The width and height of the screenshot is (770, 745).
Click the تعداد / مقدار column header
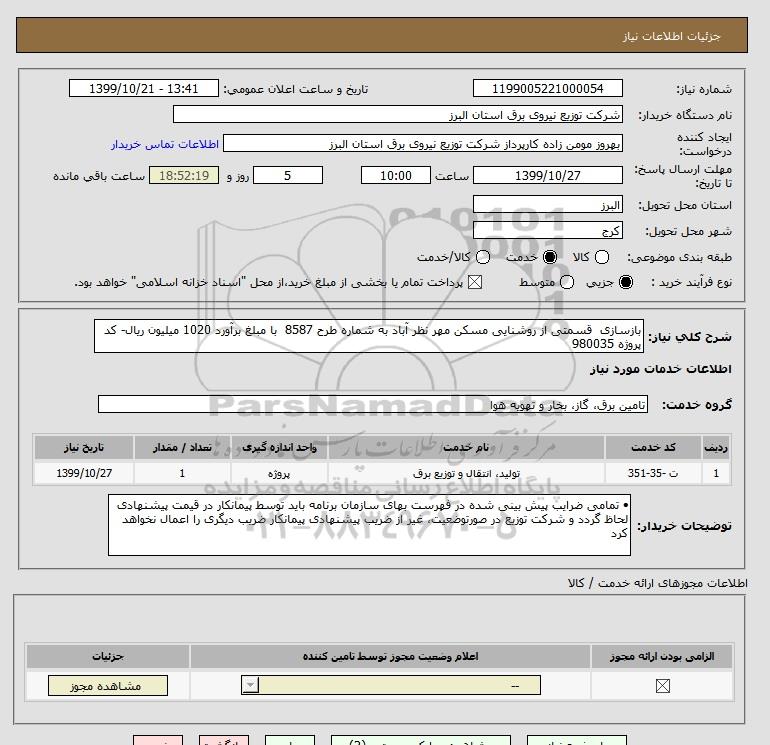click(182, 447)
